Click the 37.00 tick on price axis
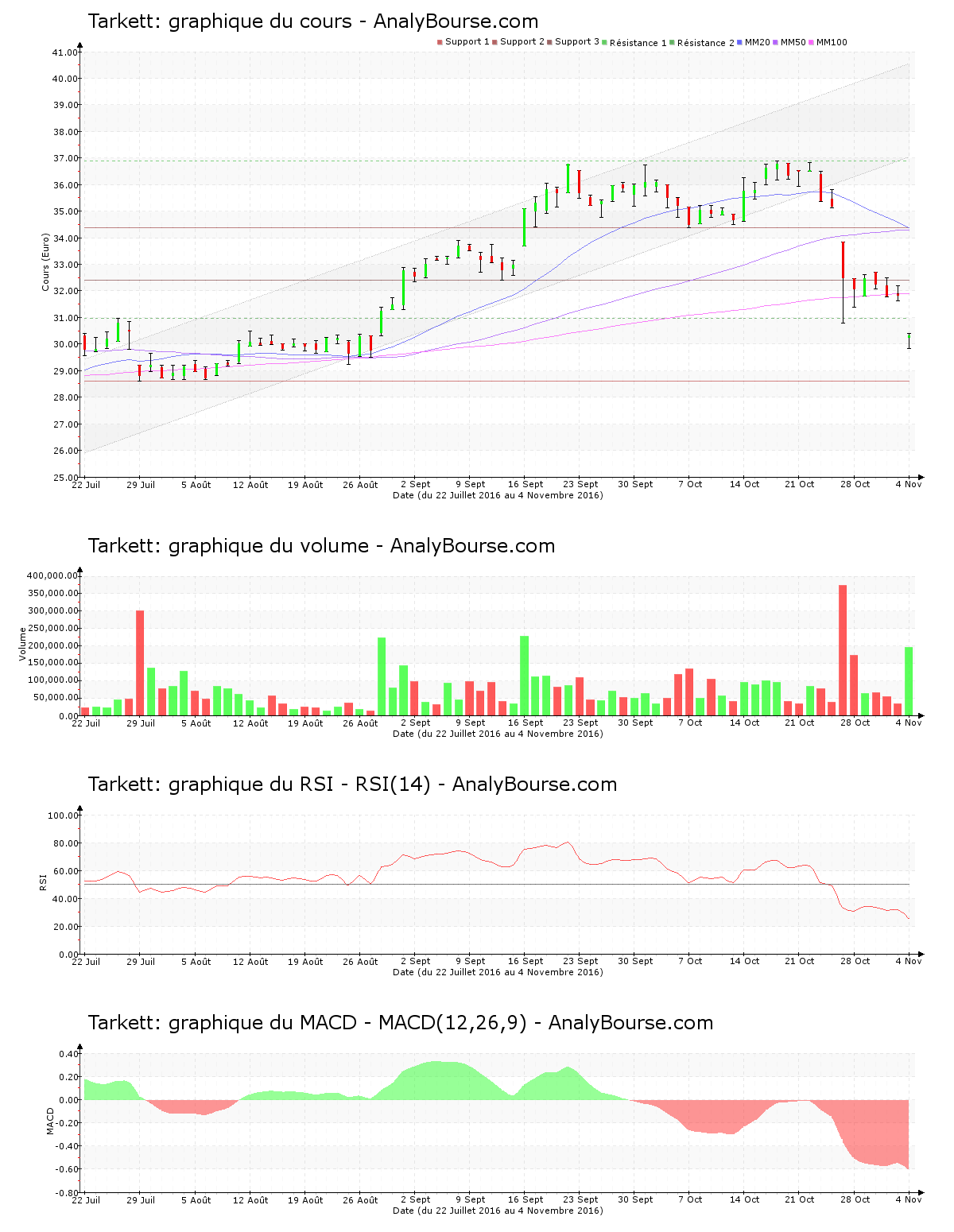Viewport: 954px width, 1232px height. point(65,159)
